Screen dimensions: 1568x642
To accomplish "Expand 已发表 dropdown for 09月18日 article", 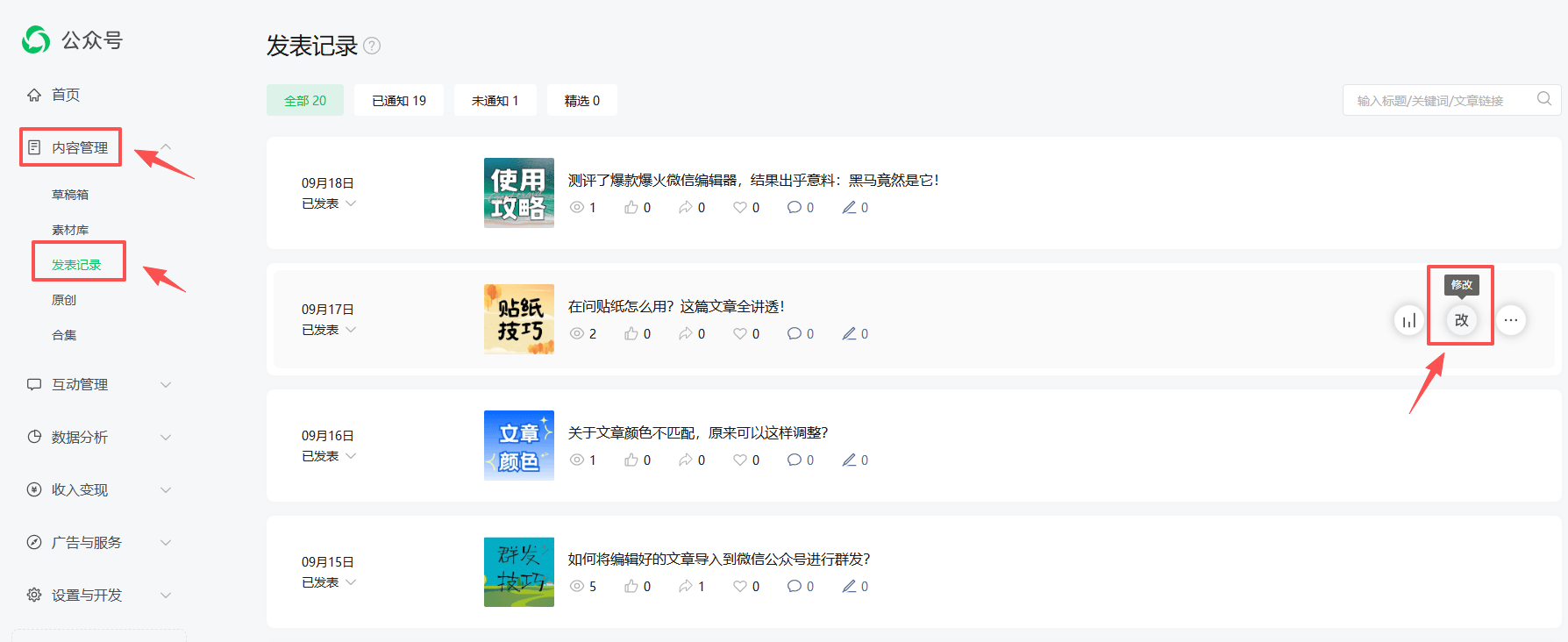I will click(351, 203).
